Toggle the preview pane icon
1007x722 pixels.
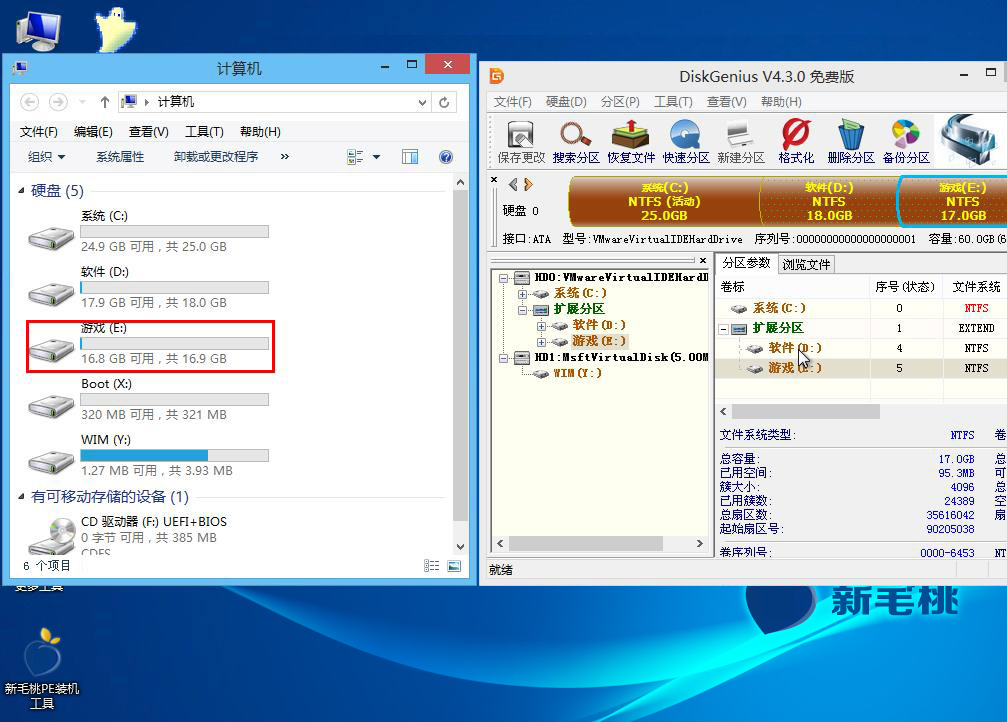click(410, 157)
